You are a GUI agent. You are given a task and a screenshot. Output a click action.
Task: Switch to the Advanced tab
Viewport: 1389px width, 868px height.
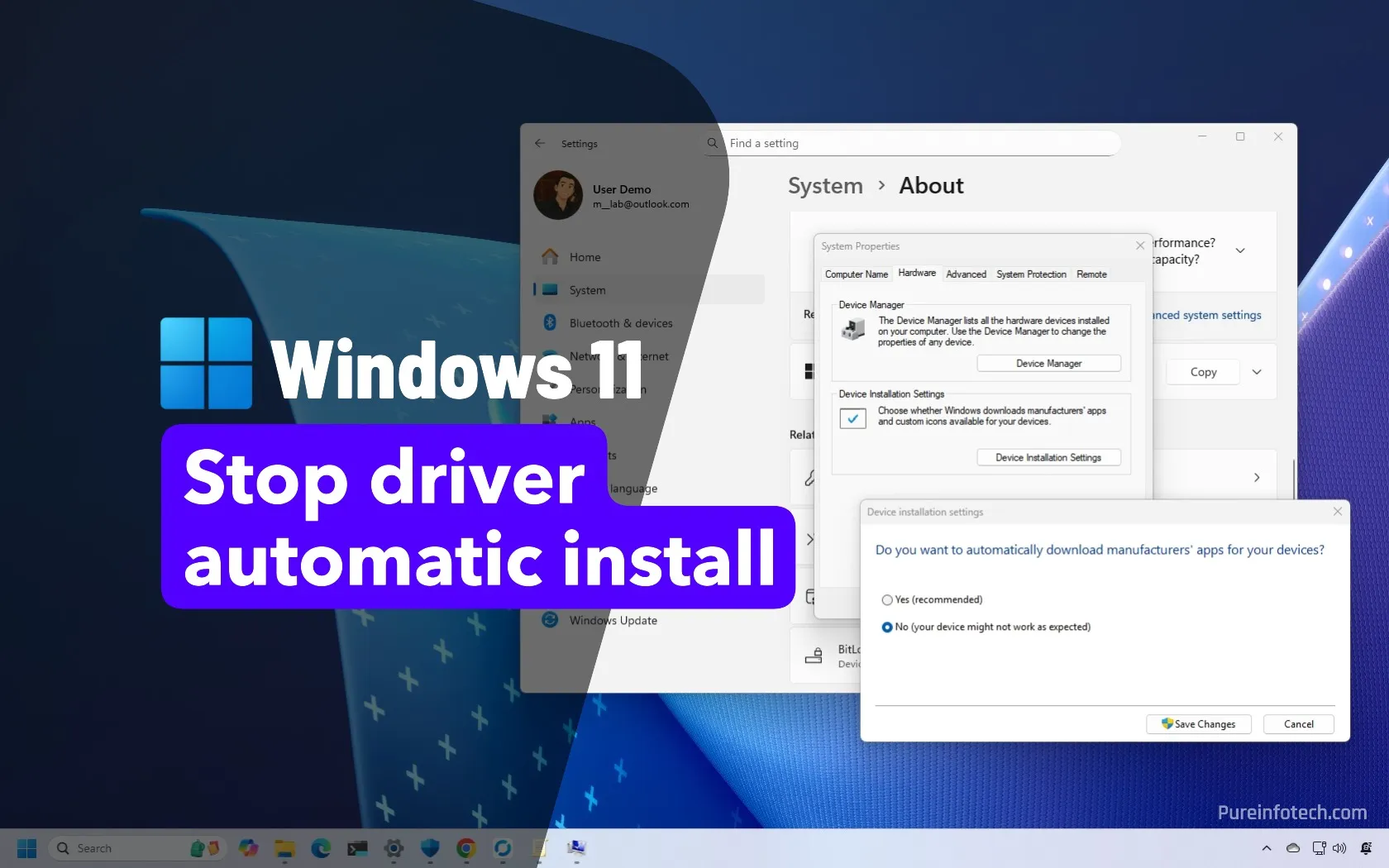[966, 274]
